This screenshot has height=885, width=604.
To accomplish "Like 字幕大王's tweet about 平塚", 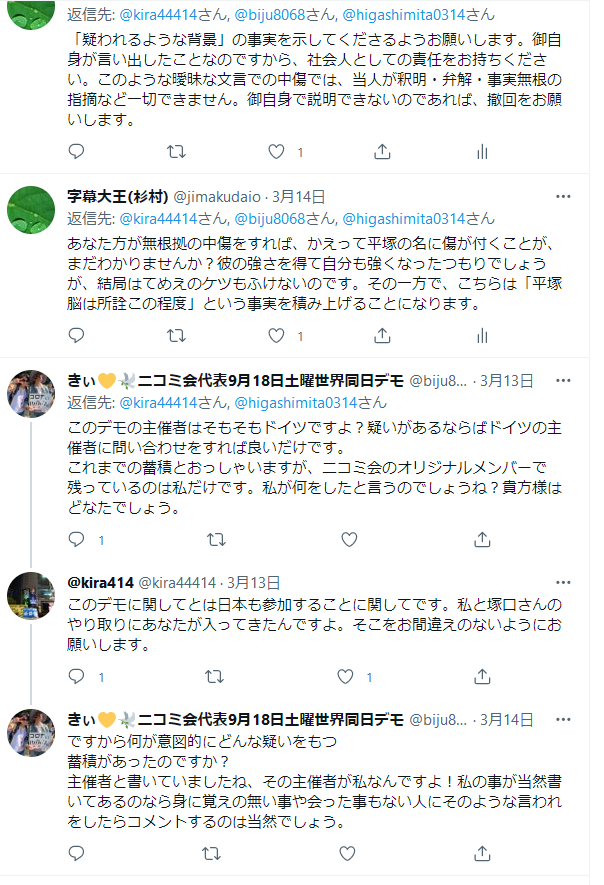I will pos(278,334).
